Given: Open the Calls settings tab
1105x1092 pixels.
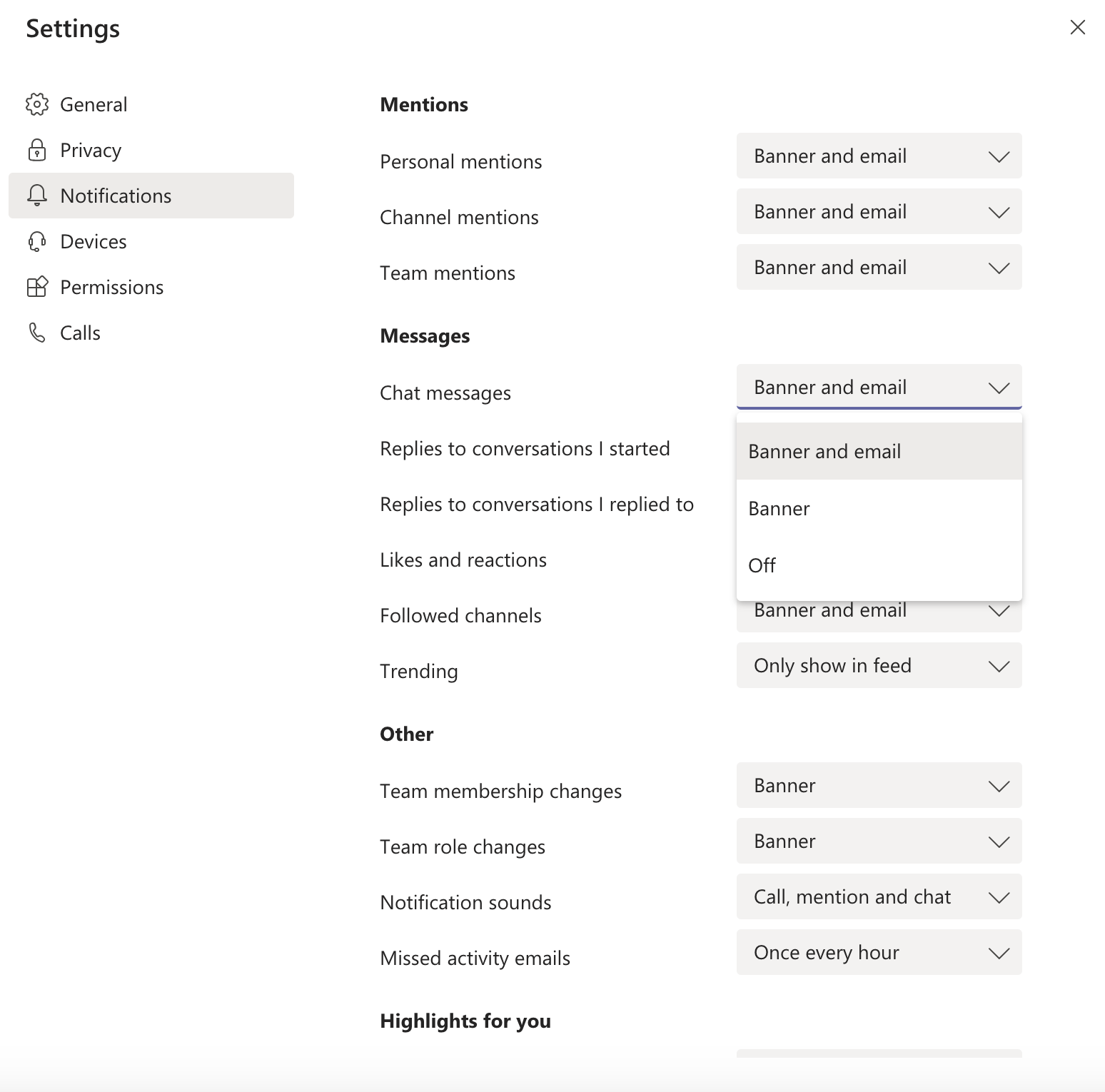Looking at the screenshot, I should 151,333.
